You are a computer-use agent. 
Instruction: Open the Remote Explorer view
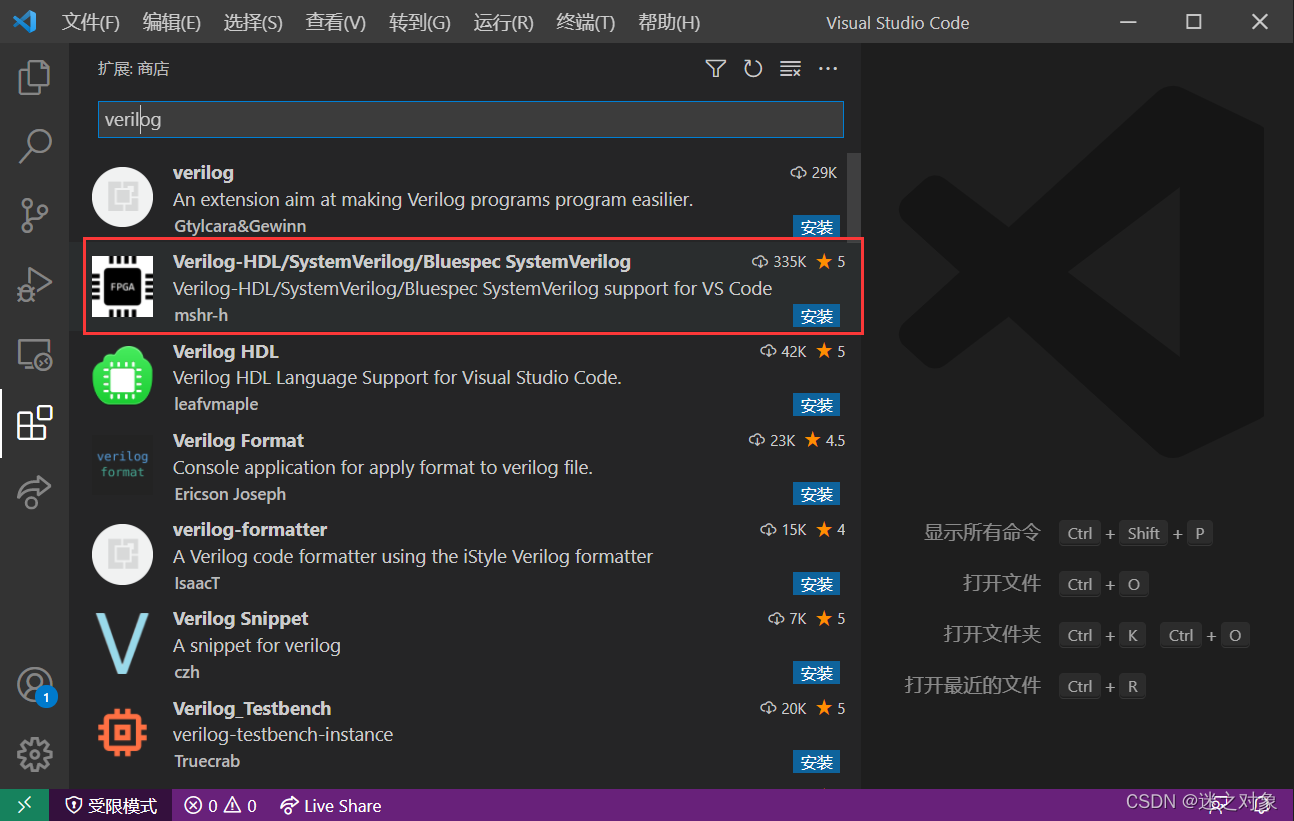point(35,353)
